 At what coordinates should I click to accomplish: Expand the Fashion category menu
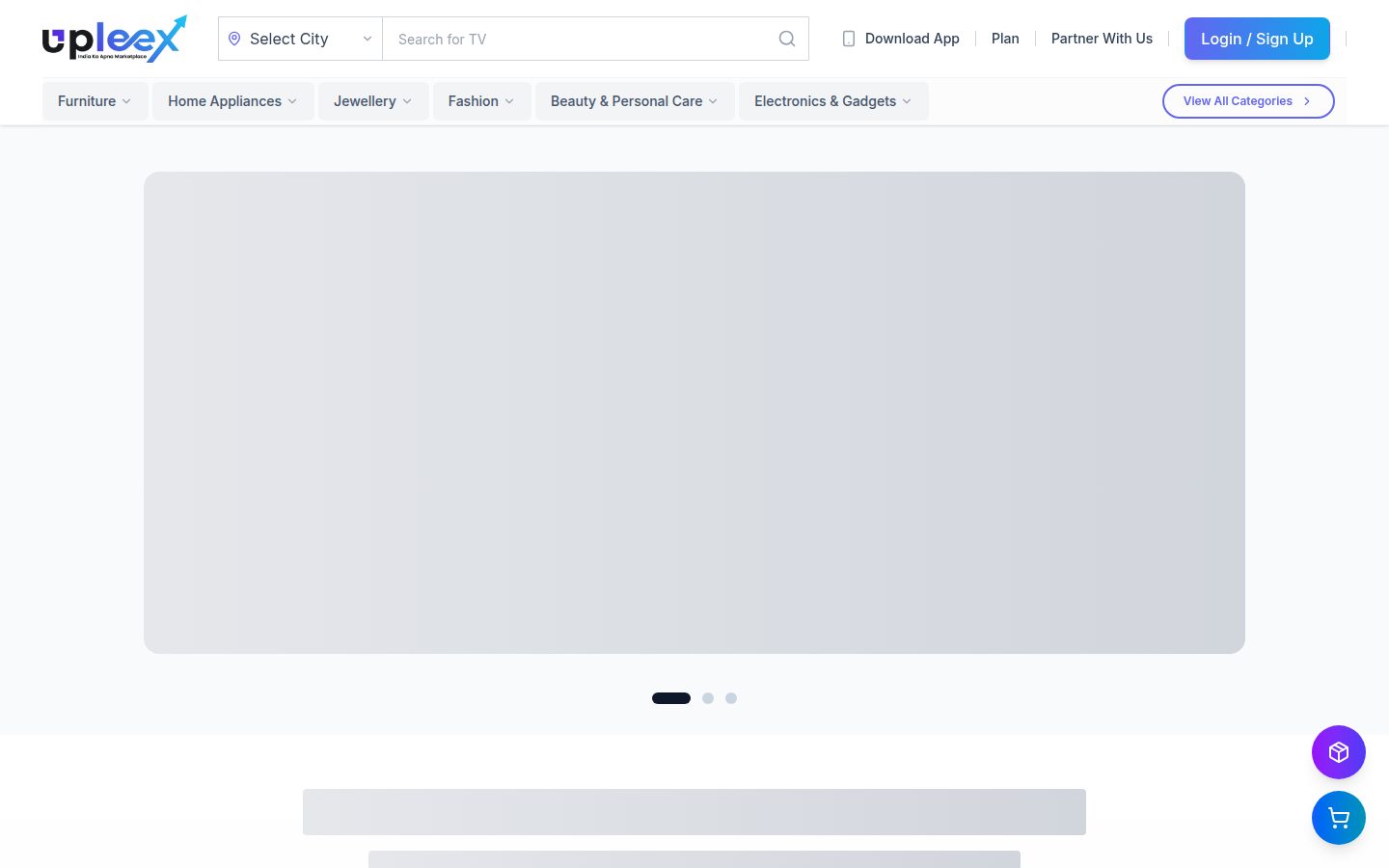[x=481, y=101]
